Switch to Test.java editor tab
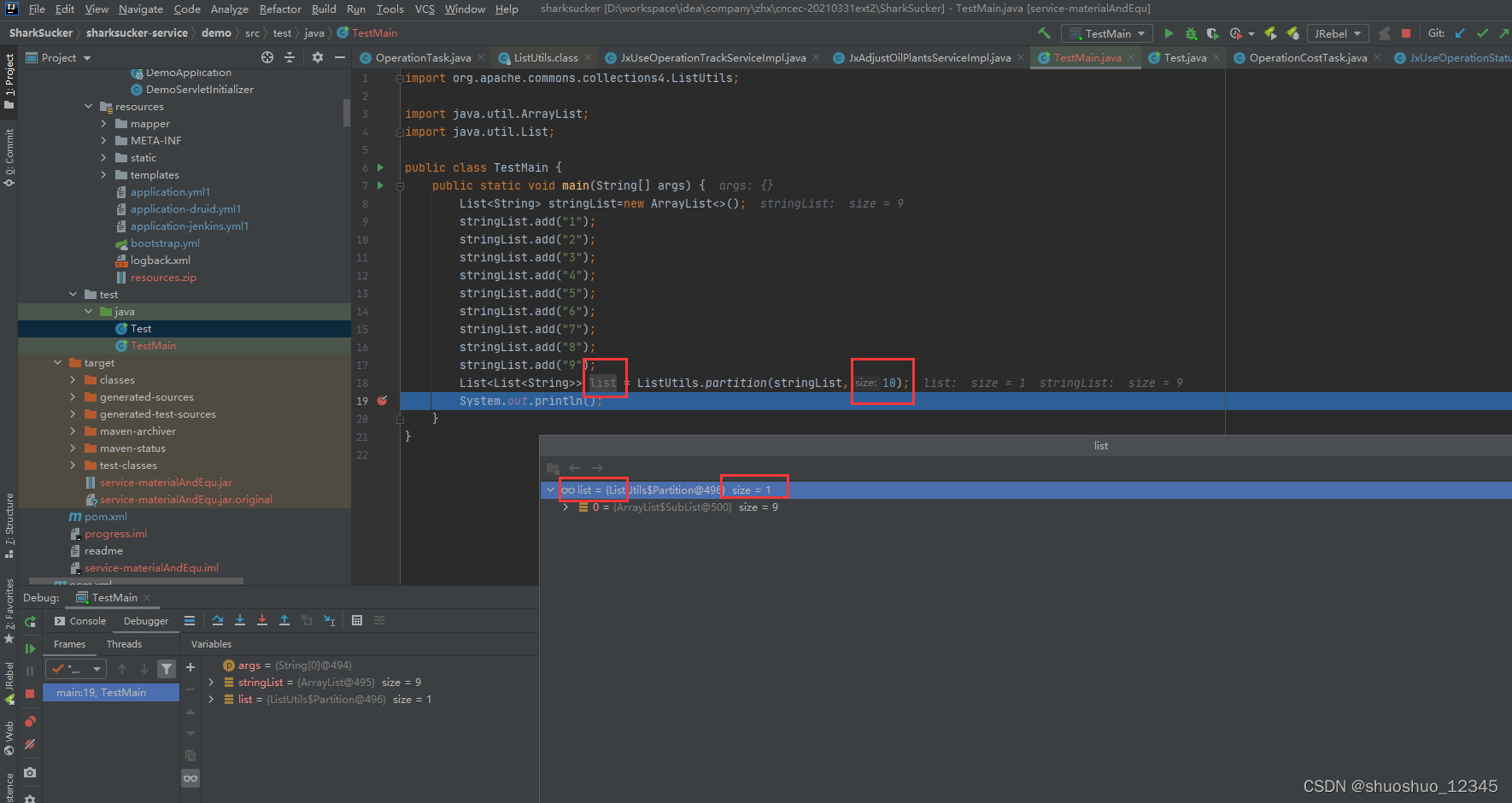The image size is (1512, 803). pos(1184,57)
